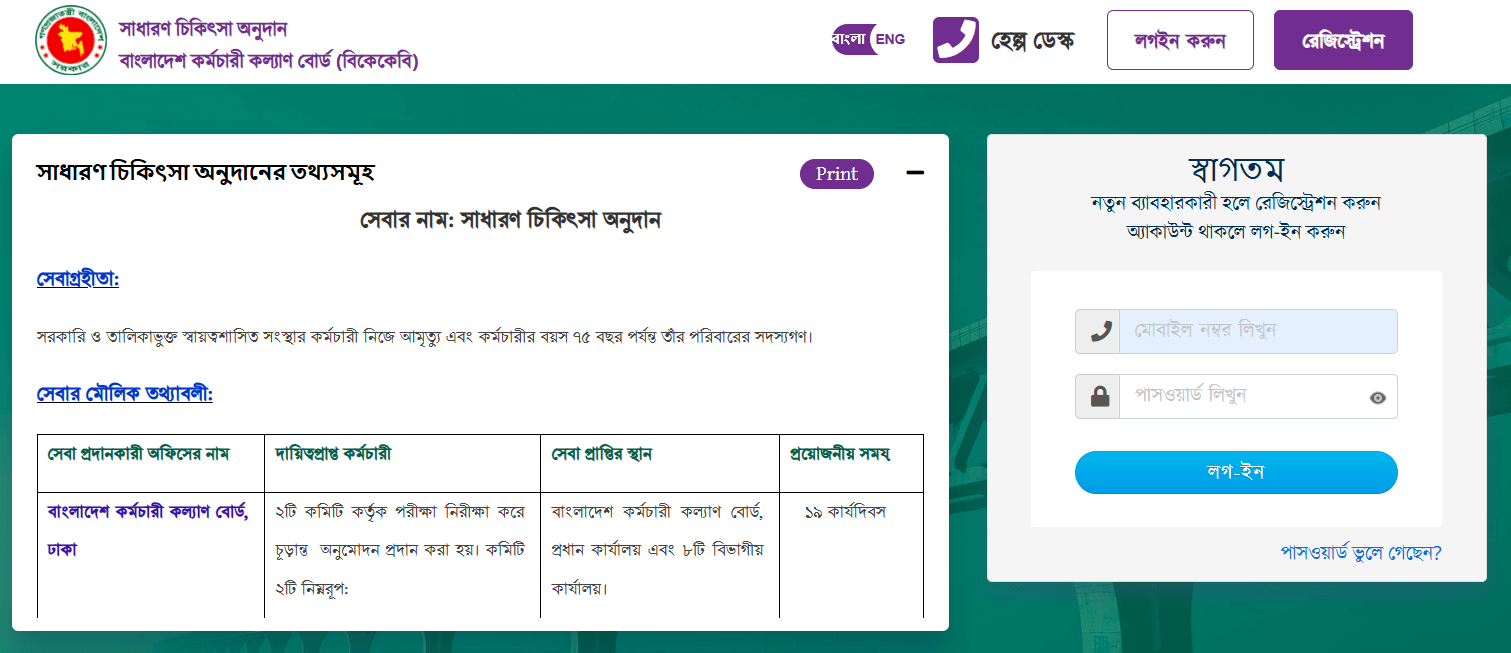Open the হেল্প ডেস্ক link

(1032, 41)
